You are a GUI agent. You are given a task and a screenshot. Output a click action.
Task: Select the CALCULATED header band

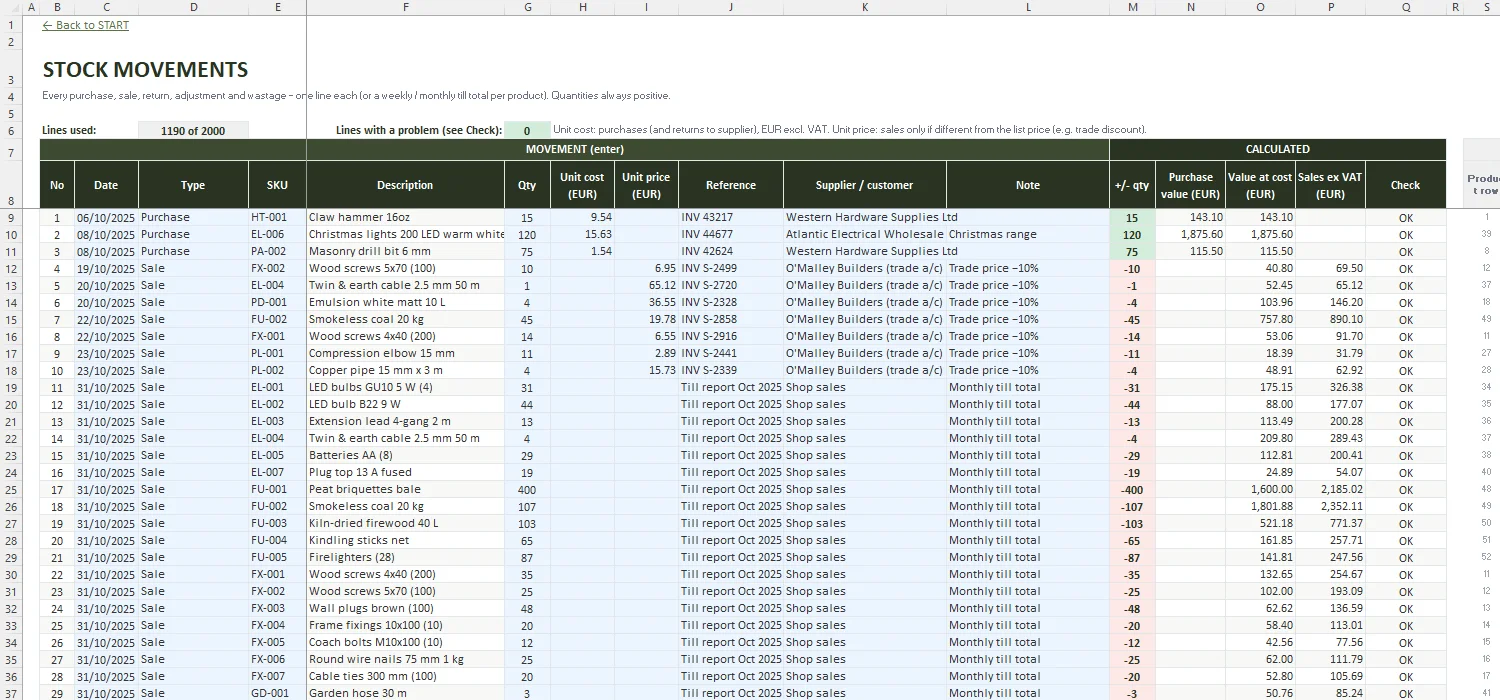(1278, 149)
